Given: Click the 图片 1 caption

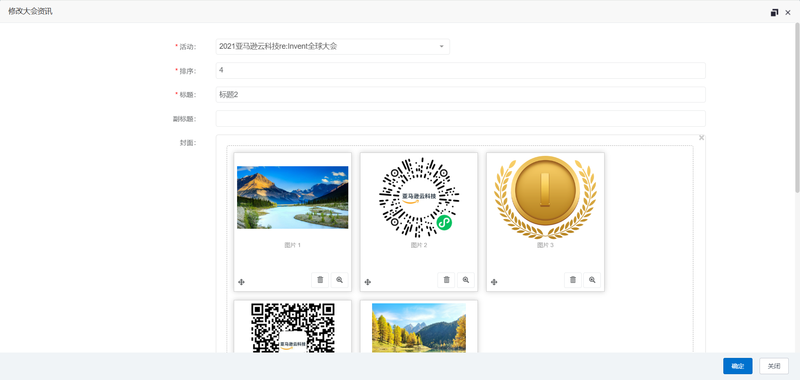Looking at the screenshot, I should click(x=292, y=245).
